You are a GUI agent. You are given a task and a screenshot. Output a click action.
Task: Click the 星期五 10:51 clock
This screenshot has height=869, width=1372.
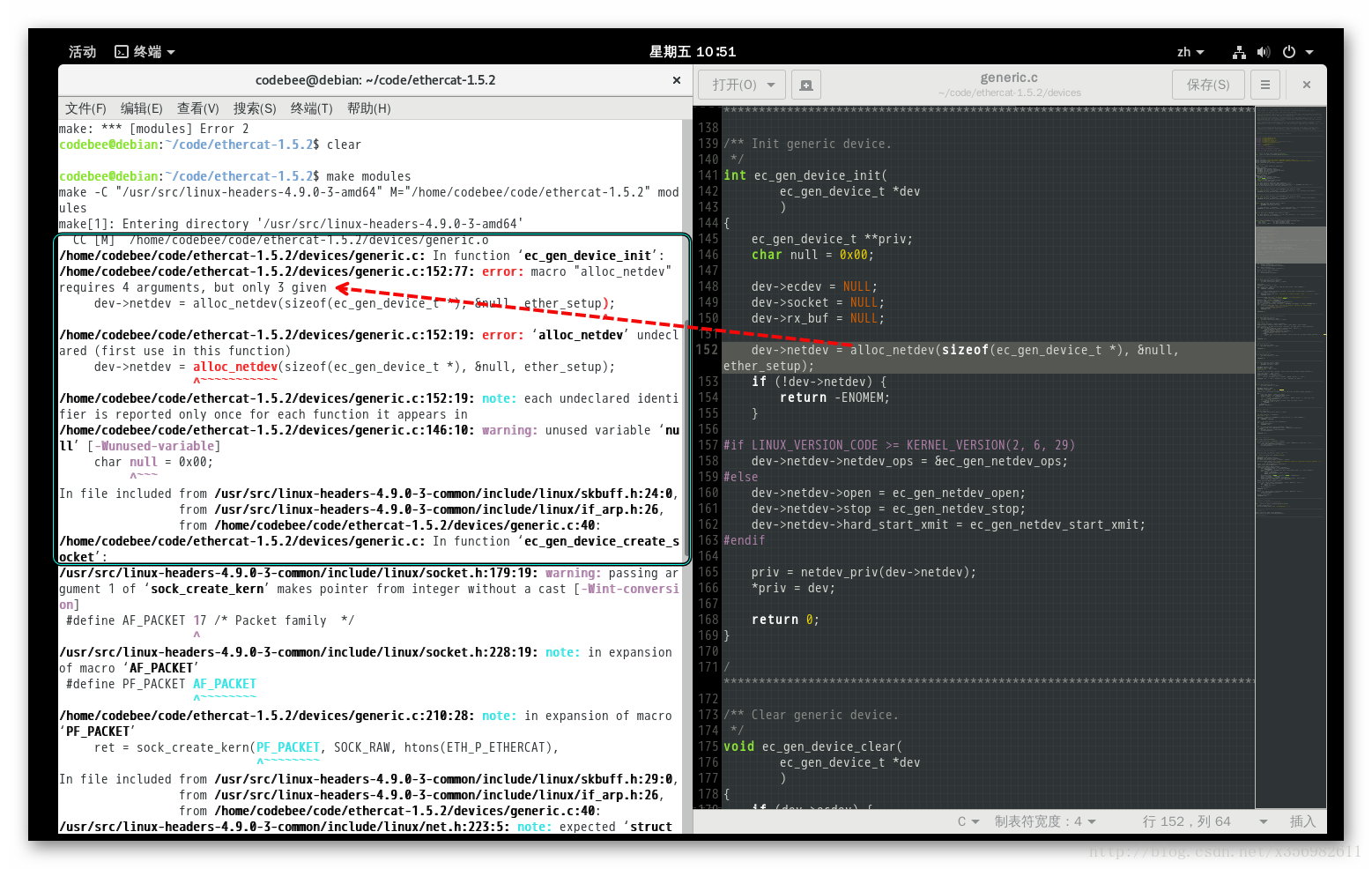coord(693,52)
